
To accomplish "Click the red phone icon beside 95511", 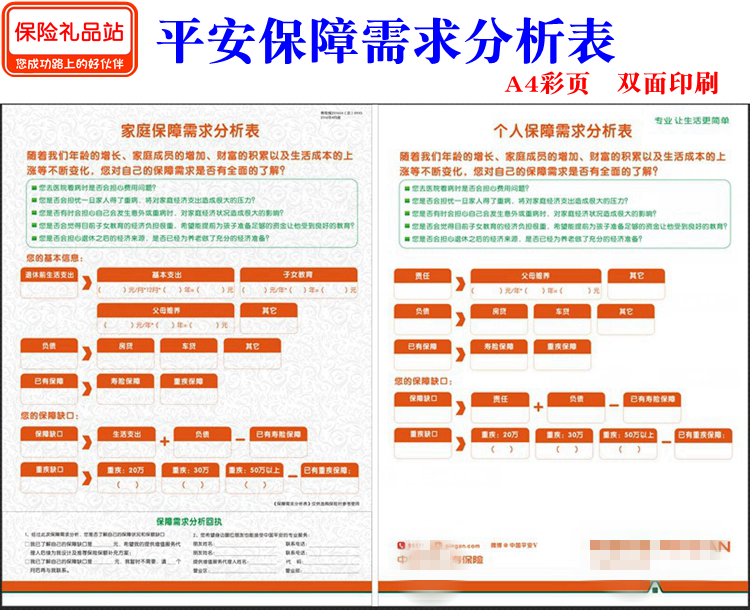I will click(401, 545).
